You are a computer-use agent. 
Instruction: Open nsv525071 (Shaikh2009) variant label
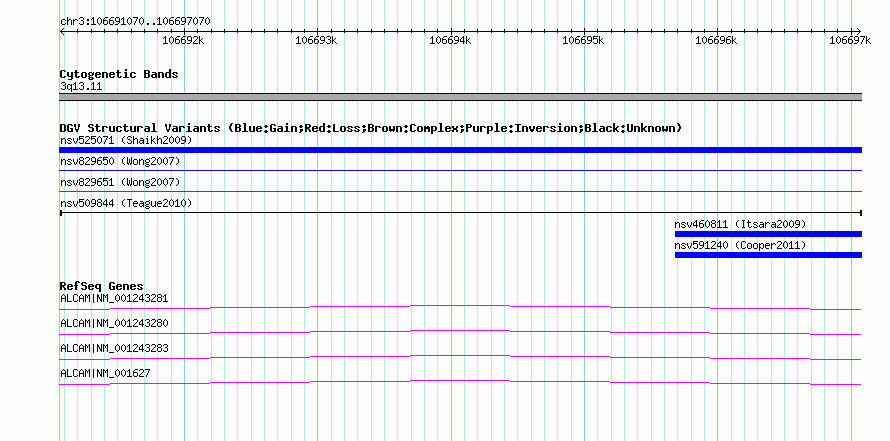126,140
